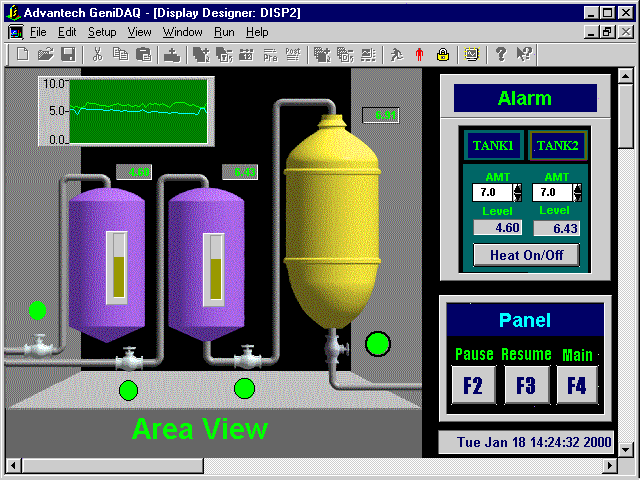Click the TANK2 AMT spinner arrows

(x=576, y=191)
